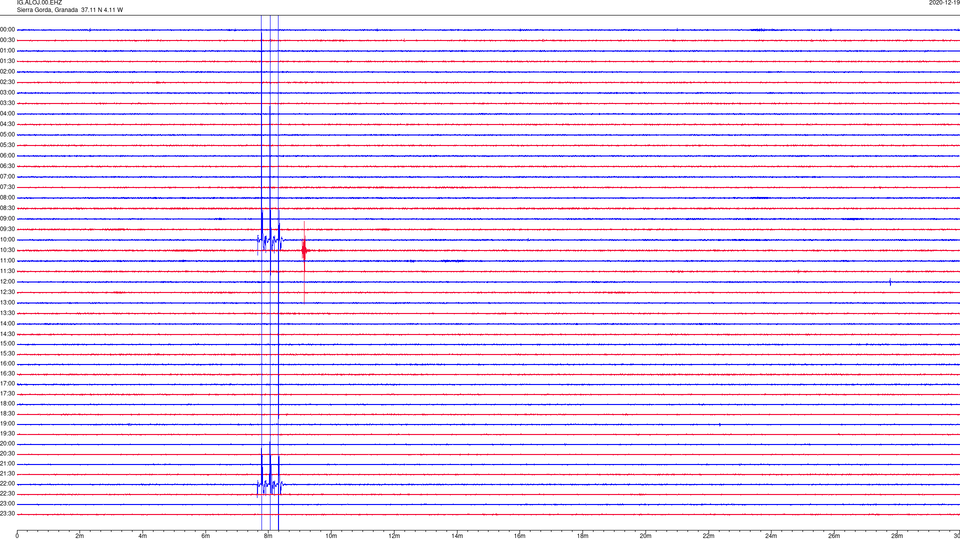Click the 8m axis label

[268, 536]
